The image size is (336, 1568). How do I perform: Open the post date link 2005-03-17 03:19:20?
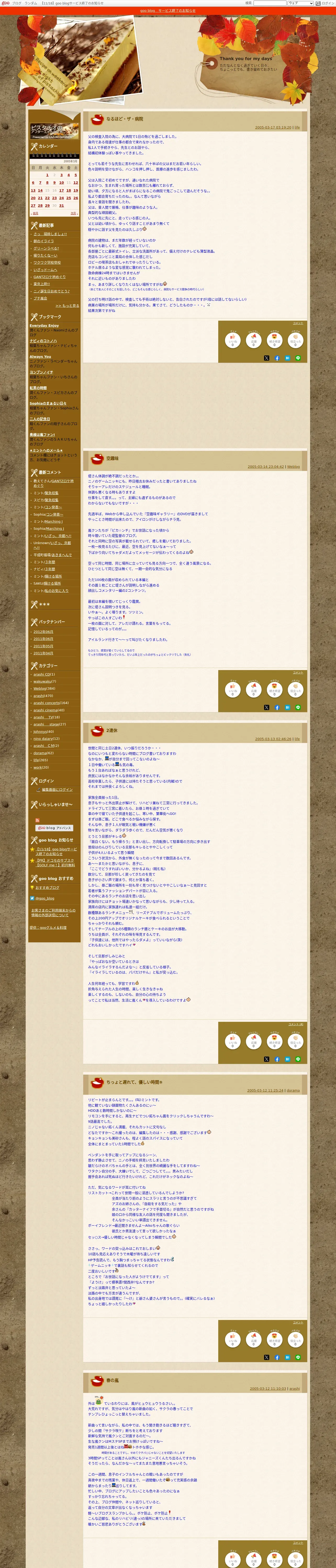pos(273,128)
